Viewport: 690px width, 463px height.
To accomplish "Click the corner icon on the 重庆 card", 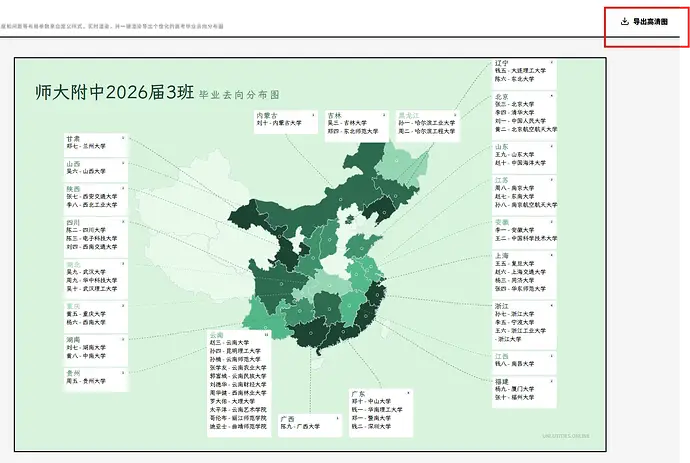I will 123,305.
